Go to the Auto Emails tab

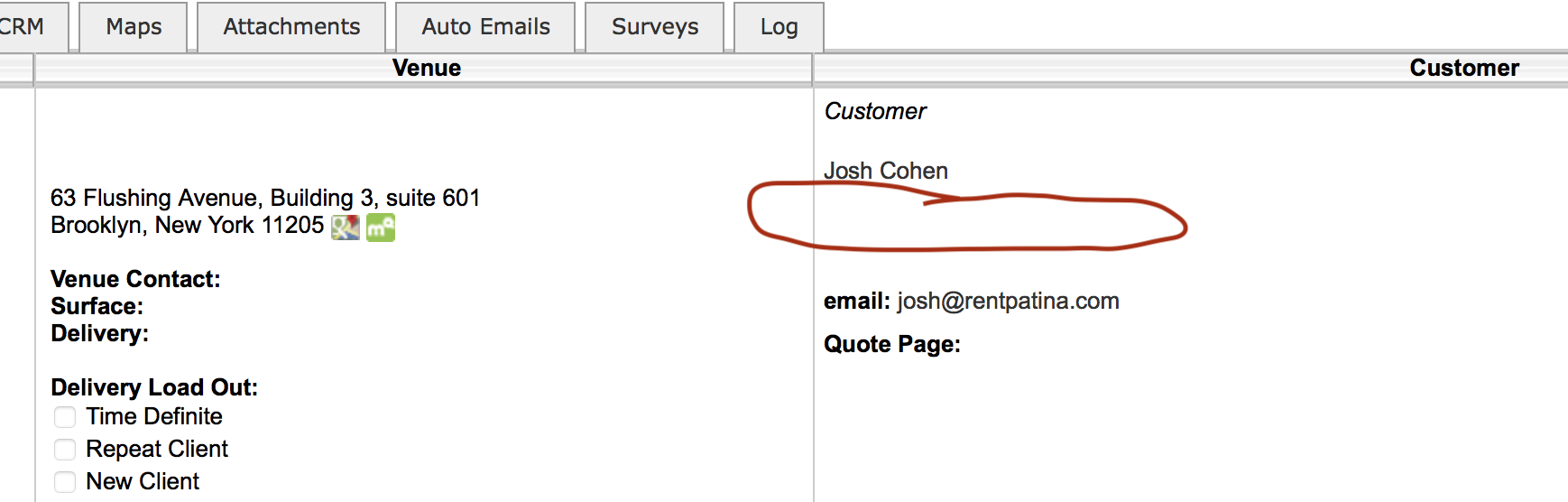pyautogui.click(x=485, y=27)
